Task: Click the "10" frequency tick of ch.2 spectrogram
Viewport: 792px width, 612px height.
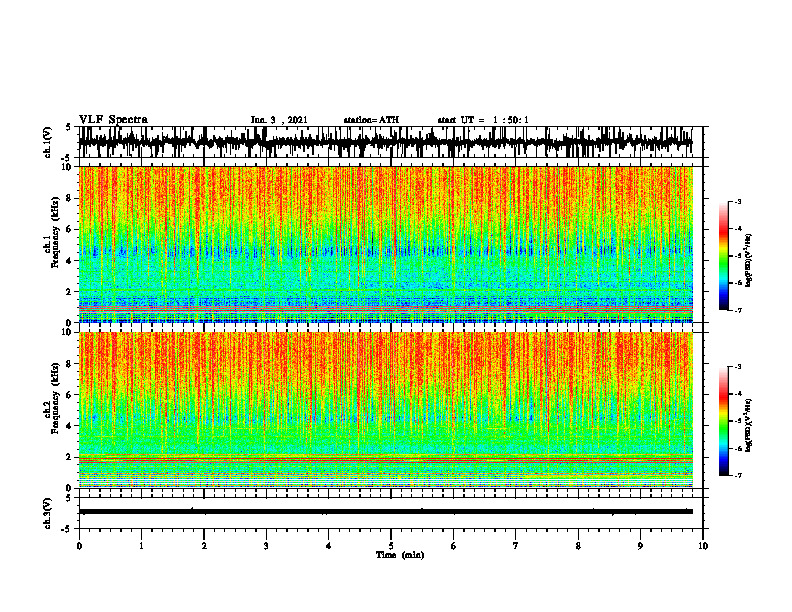Action: coord(67,332)
